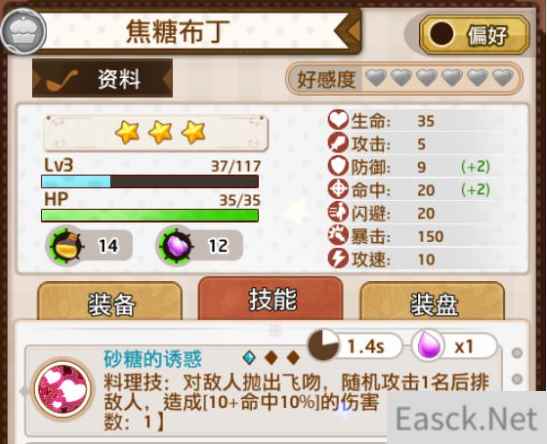Click the purple heart gem icon showing 12
The height and width of the screenshot is (444, 547).
176,245
